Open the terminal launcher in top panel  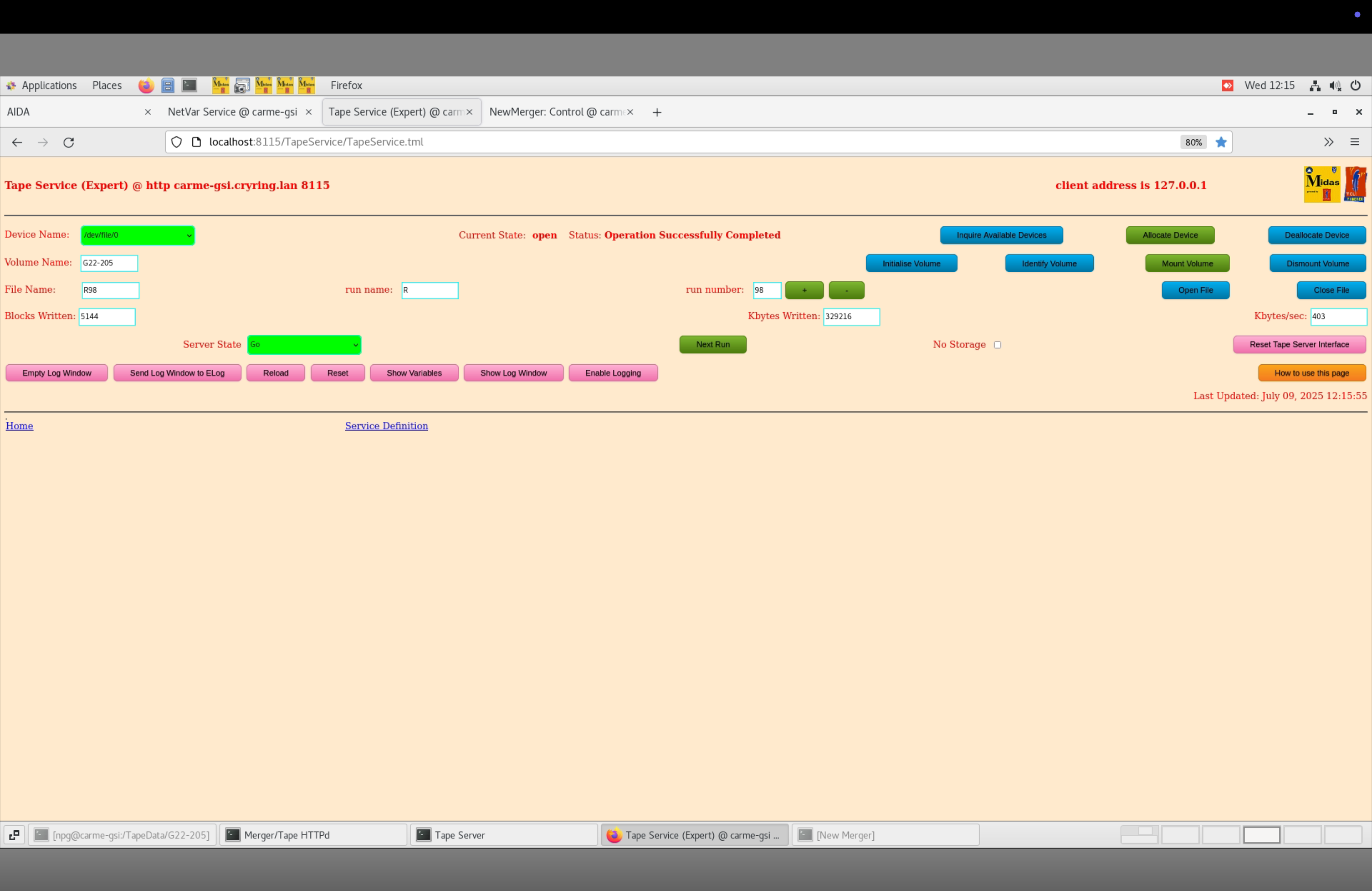click(189, 85)
